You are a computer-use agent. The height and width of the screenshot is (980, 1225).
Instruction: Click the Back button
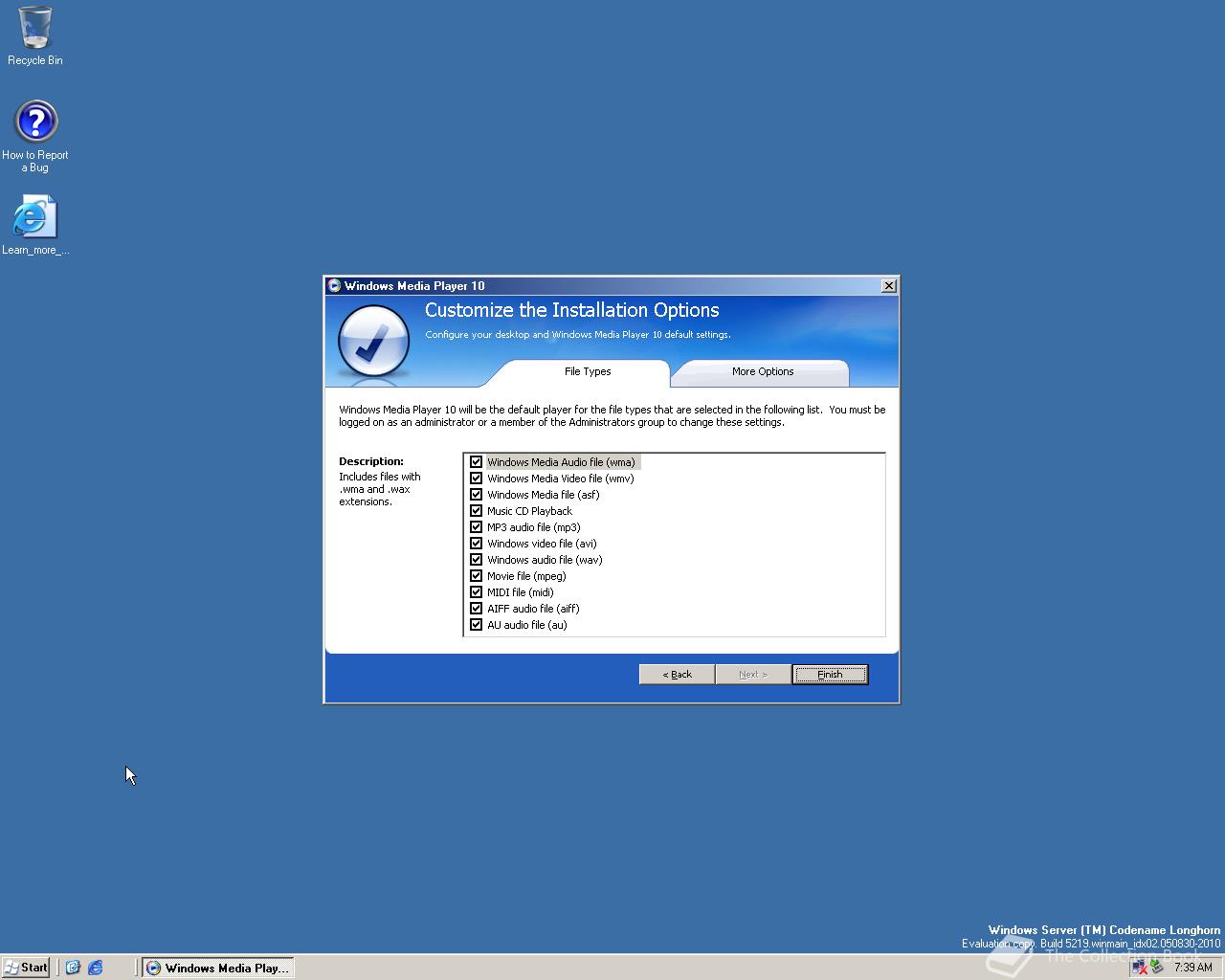pyautogui.click(x=677, y=675)
